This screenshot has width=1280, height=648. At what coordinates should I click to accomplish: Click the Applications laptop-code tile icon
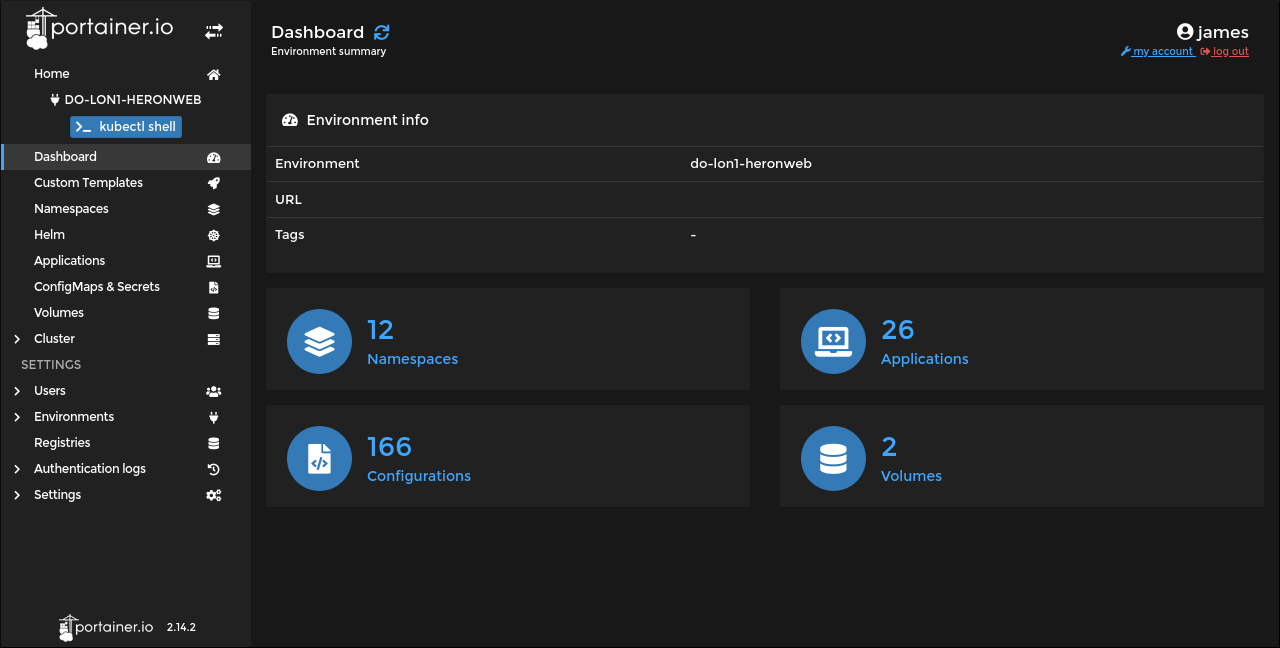tap(833, 341)
